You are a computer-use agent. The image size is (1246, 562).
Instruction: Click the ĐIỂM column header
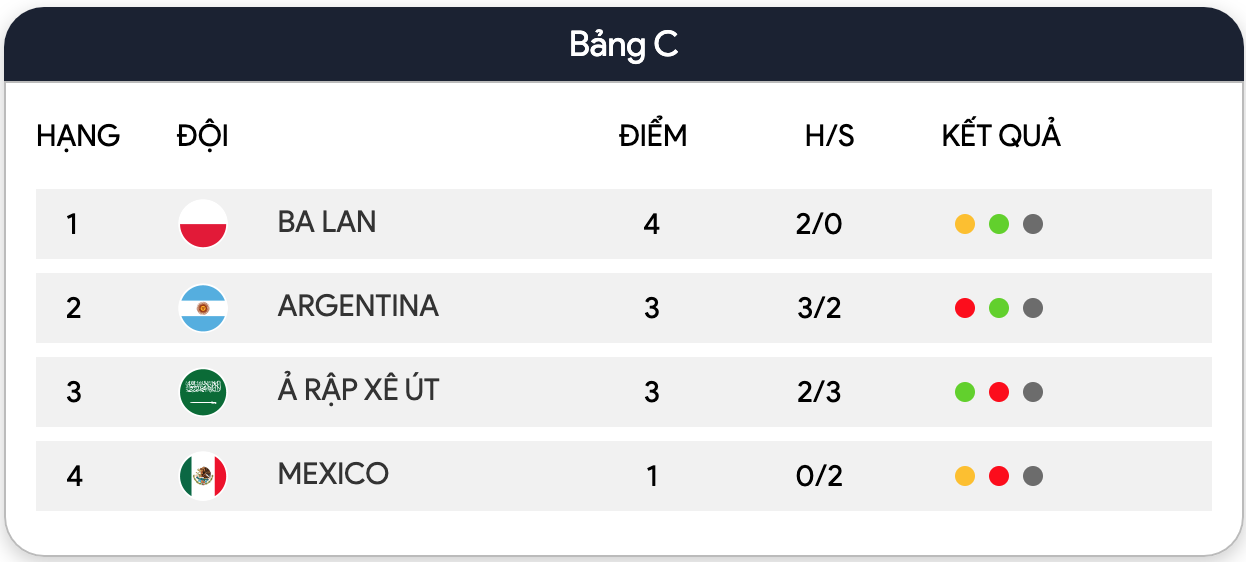click(x=653, y=135)
